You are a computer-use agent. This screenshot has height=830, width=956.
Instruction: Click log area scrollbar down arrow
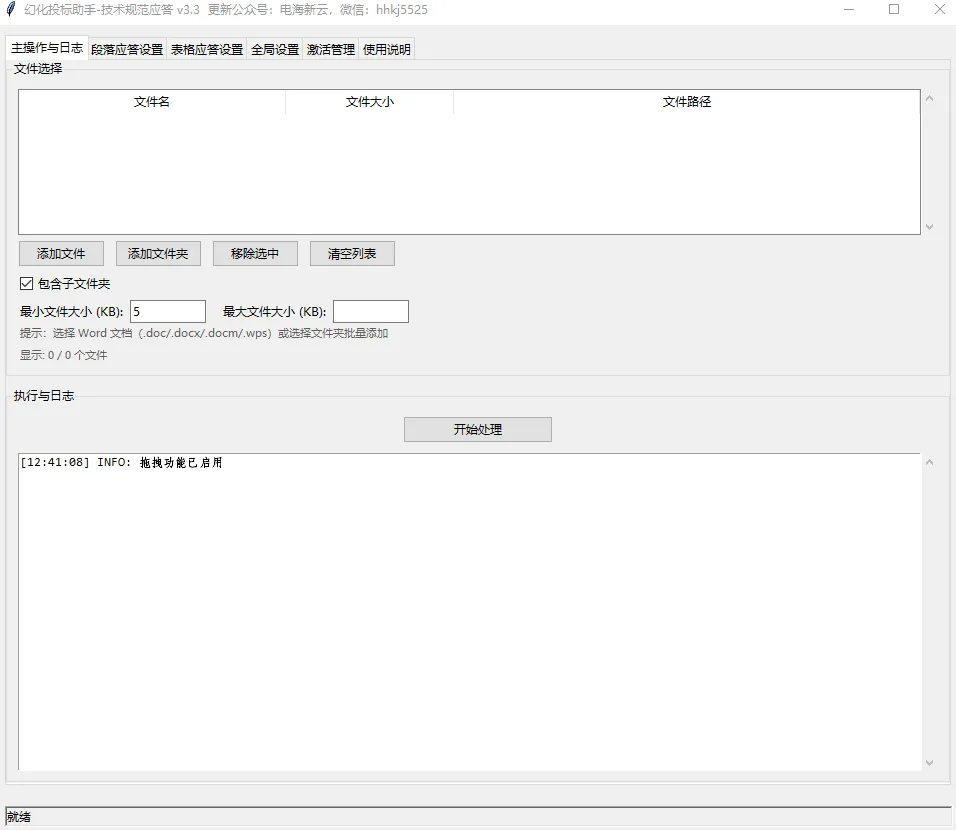click(929, 762)
